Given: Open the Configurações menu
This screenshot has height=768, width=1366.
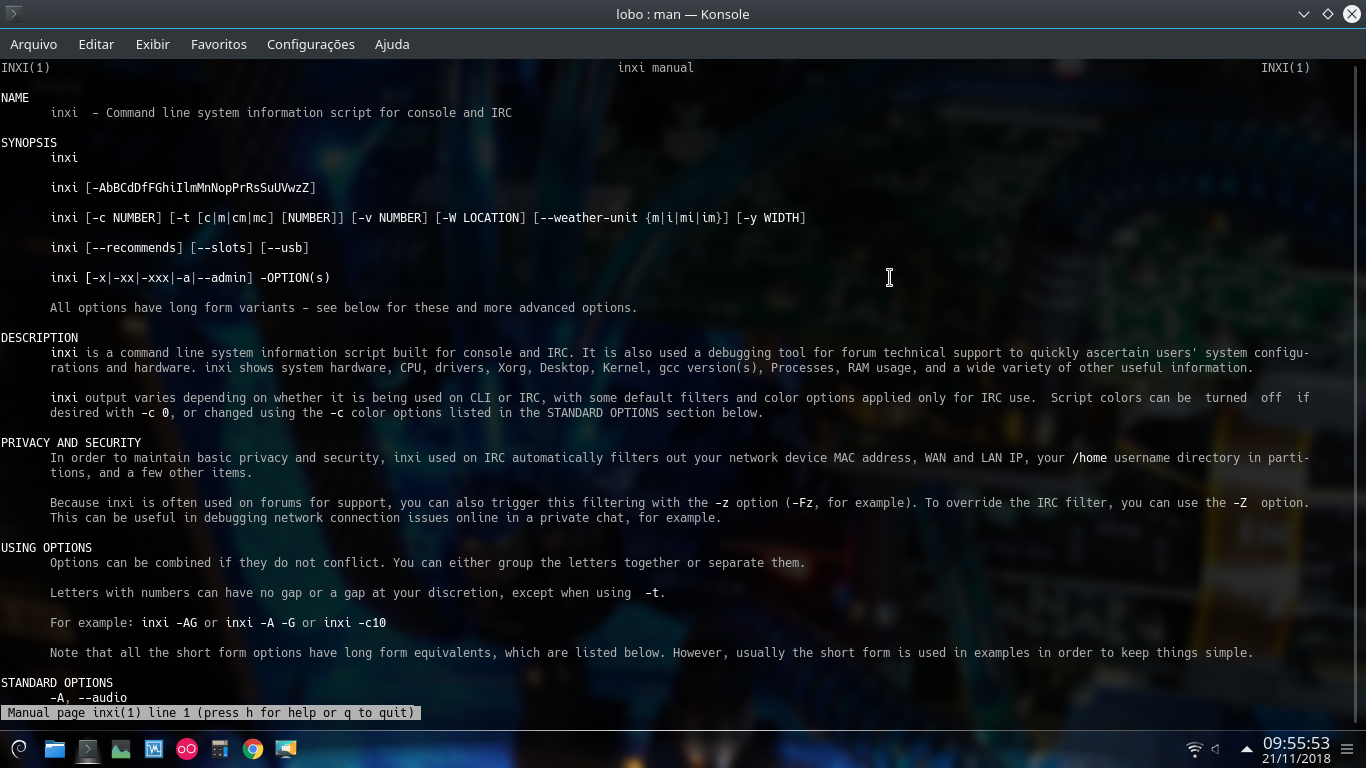Looking at the screenshot, I should 310,44.
